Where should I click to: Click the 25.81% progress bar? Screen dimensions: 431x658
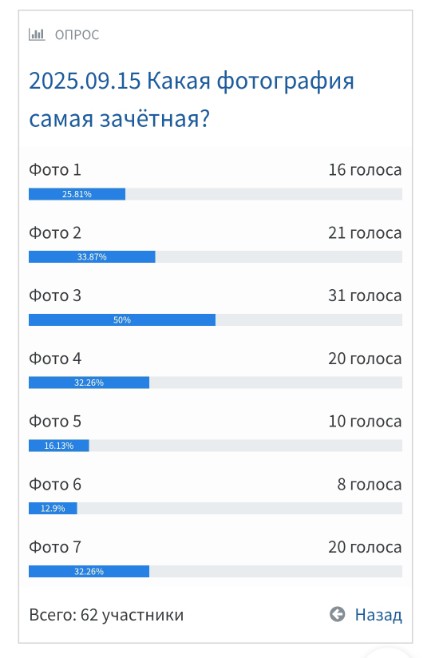point(215,194)
